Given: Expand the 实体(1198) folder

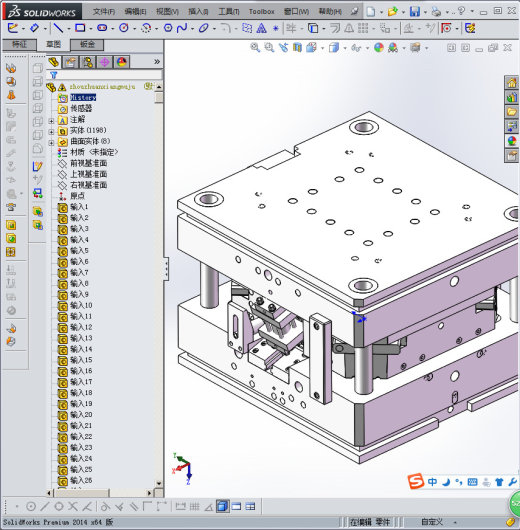Looking at the screenshot, I should 51,131.
